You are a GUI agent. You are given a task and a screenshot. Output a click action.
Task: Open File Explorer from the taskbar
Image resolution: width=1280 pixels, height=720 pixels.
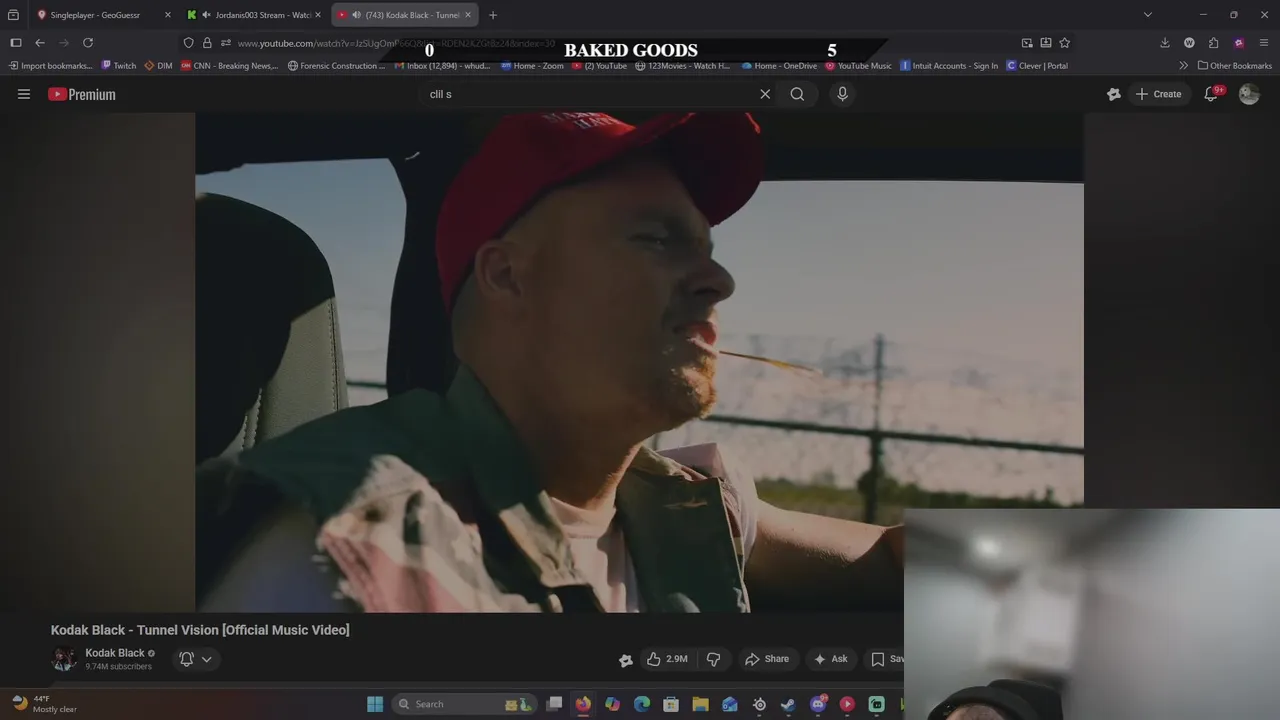(x=700, y=704)
